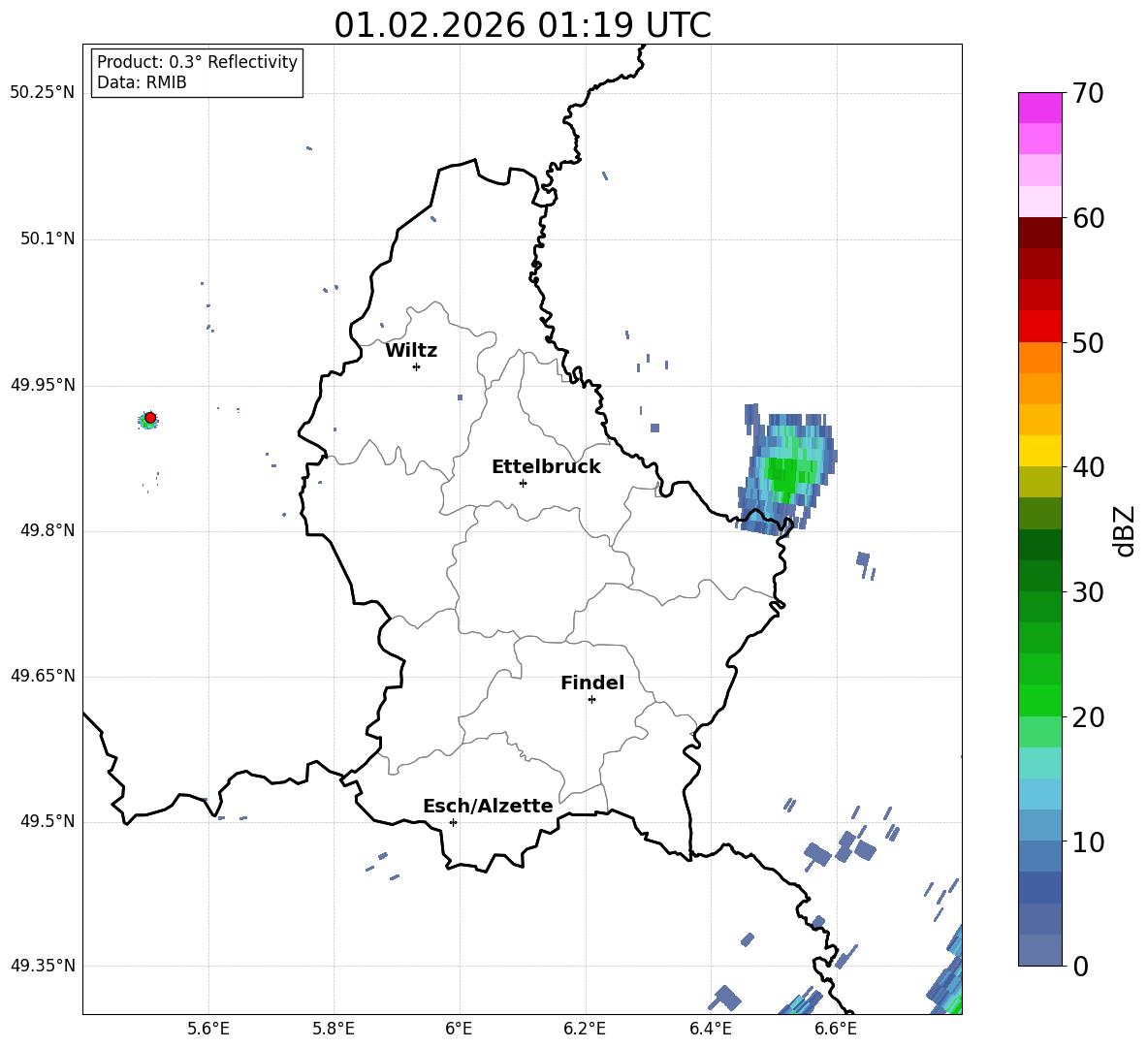The image size is (1148, 1048).
Task: Click the colorbar 40 dBZ tick label
Action: (x=1088, y=467)
